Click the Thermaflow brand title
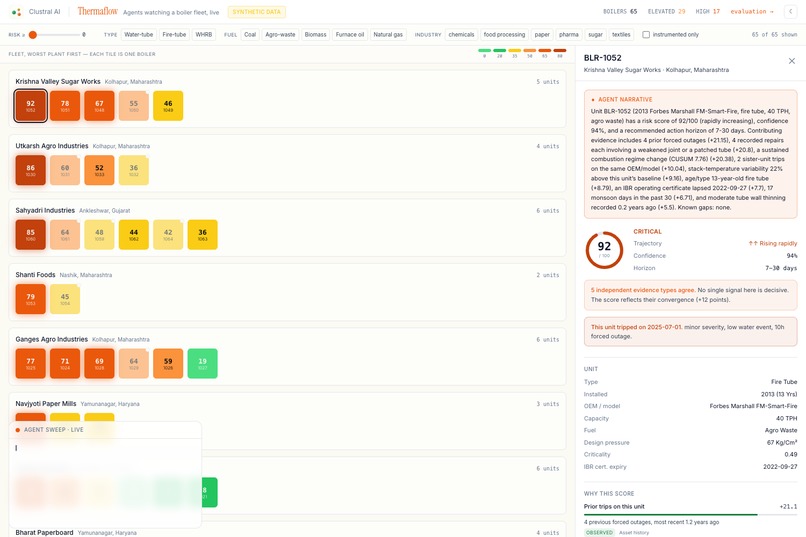The image size is (806, 537). tap(98, 11)
